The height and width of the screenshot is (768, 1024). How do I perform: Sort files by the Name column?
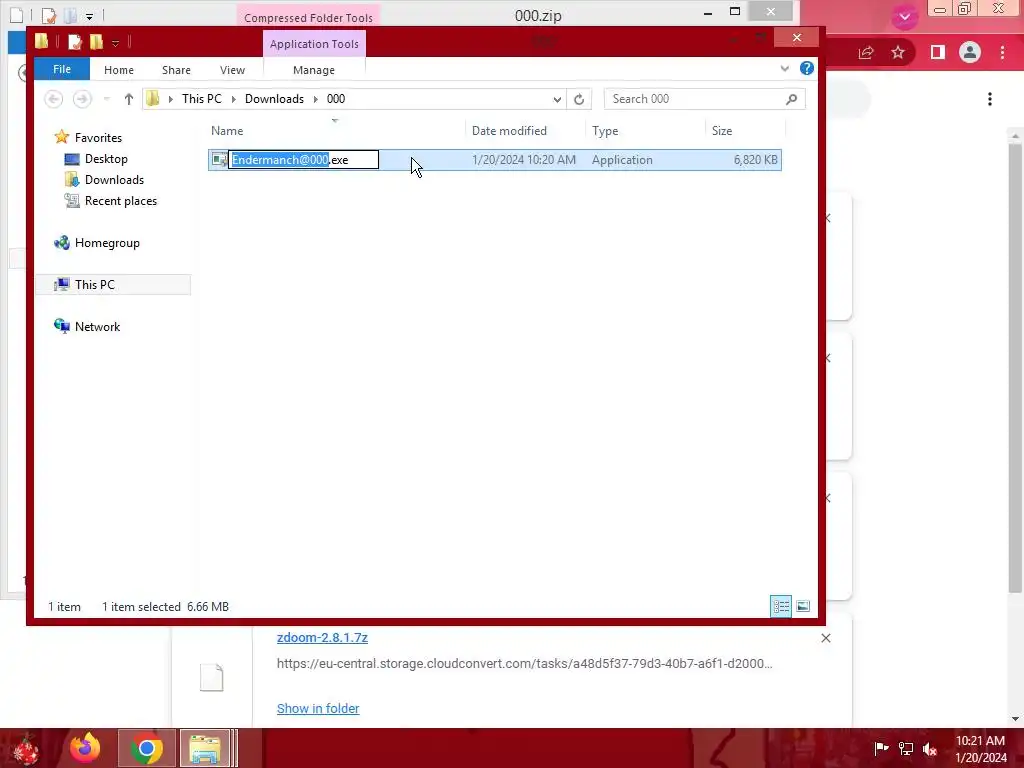pos(336,131)
